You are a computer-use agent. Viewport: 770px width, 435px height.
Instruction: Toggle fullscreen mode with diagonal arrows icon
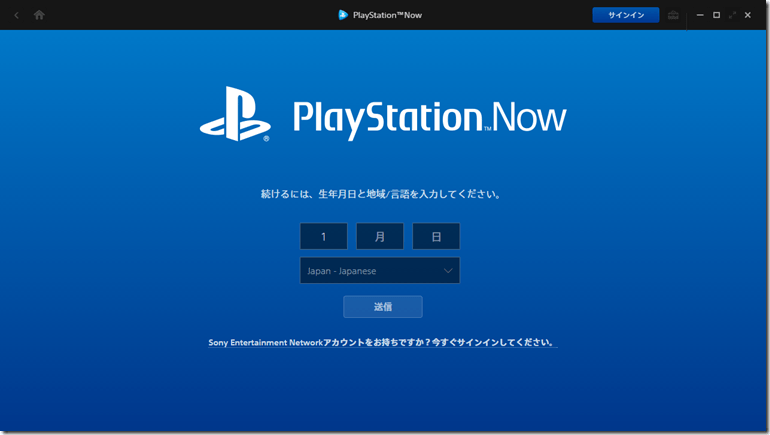point(732,15)
